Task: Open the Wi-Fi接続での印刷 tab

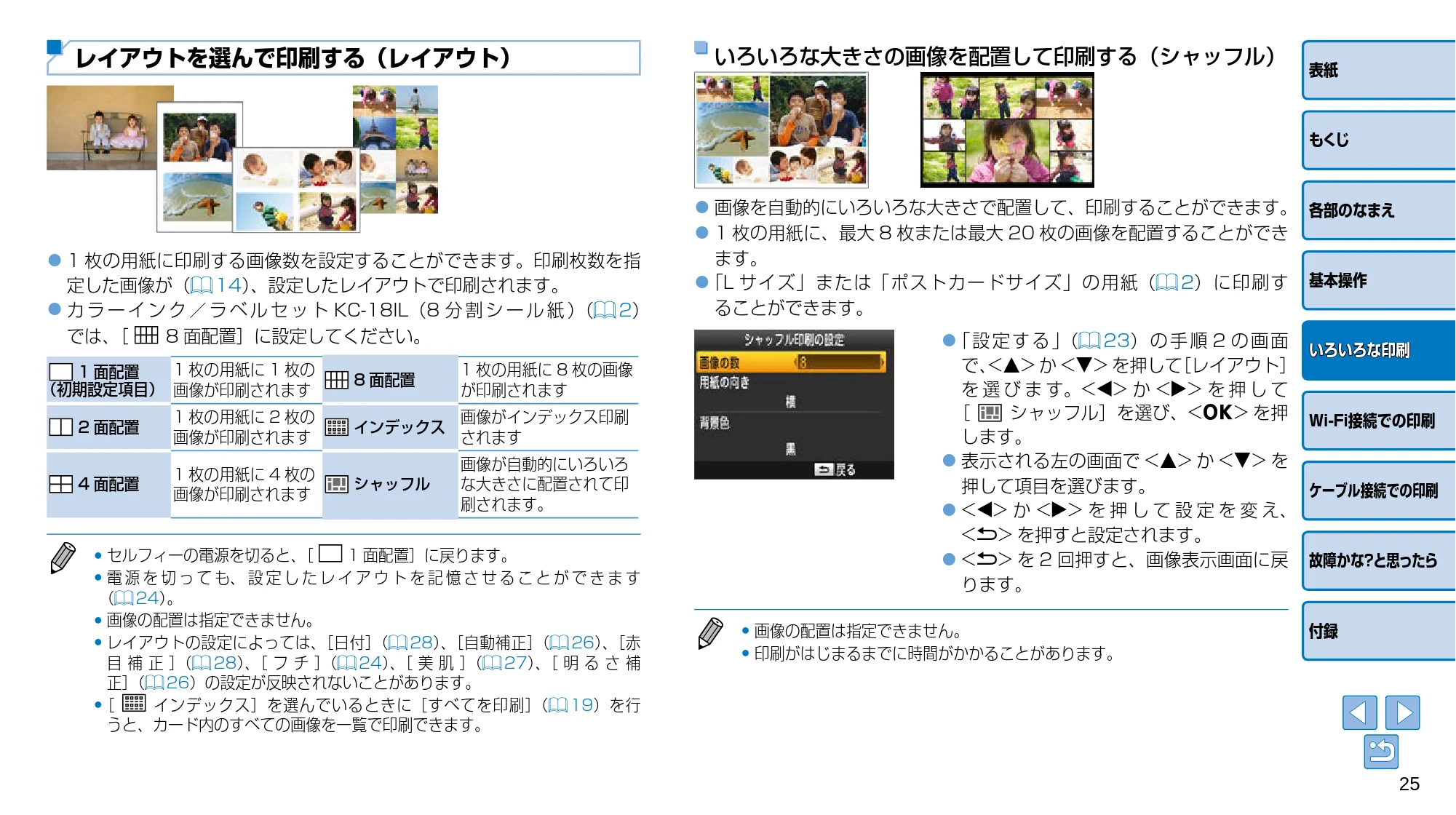Action: [x=1378, y=421]
